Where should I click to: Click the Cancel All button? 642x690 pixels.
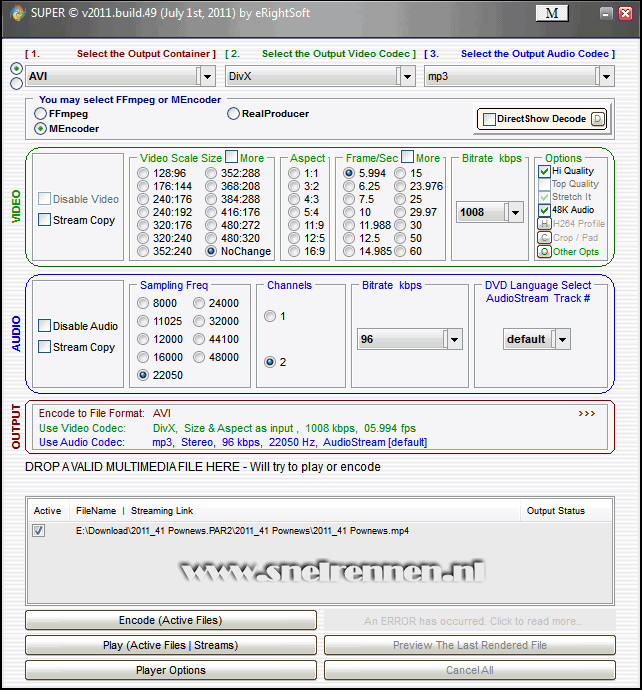(470, 670)
